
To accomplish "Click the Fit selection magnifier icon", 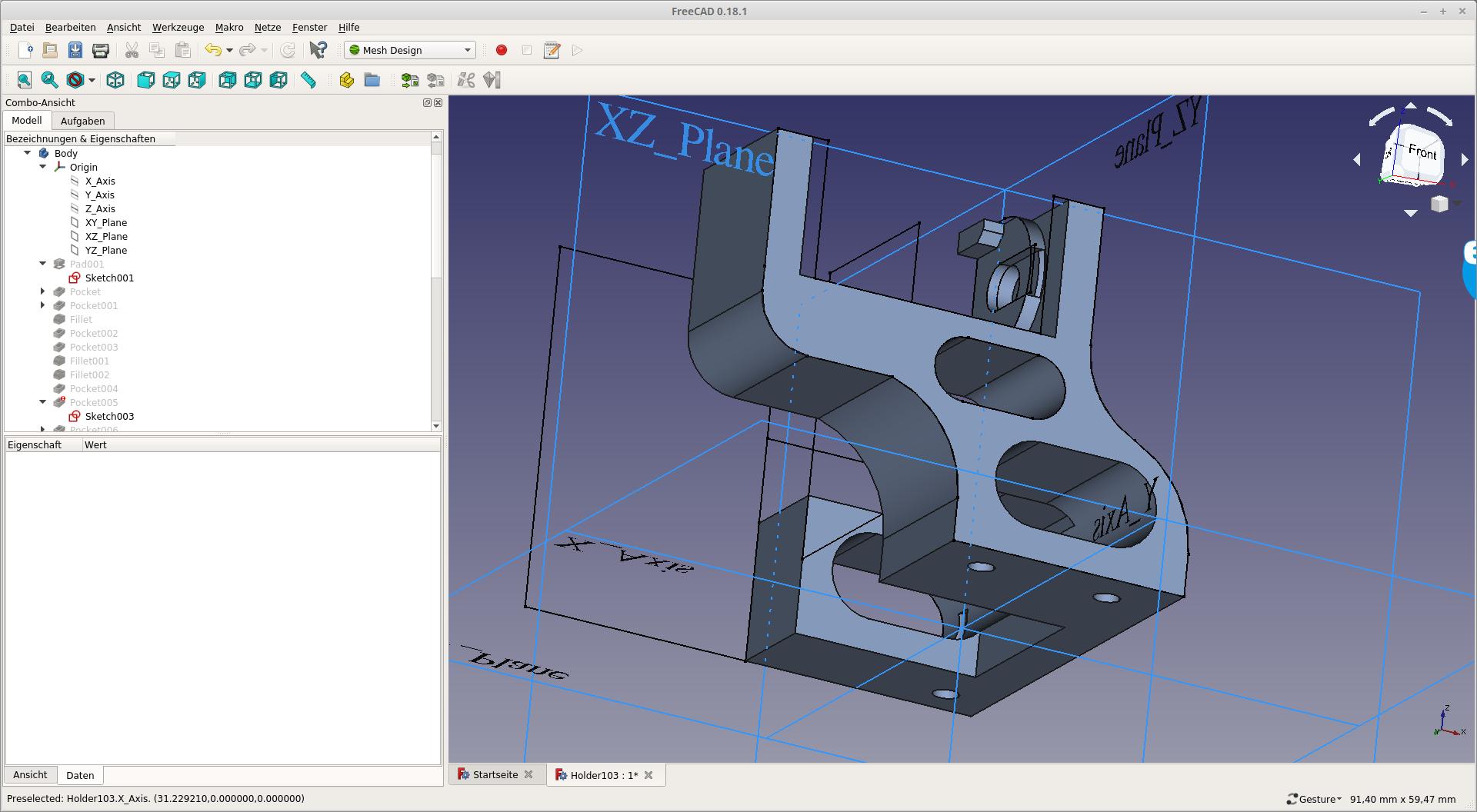I will pos(50,80).
